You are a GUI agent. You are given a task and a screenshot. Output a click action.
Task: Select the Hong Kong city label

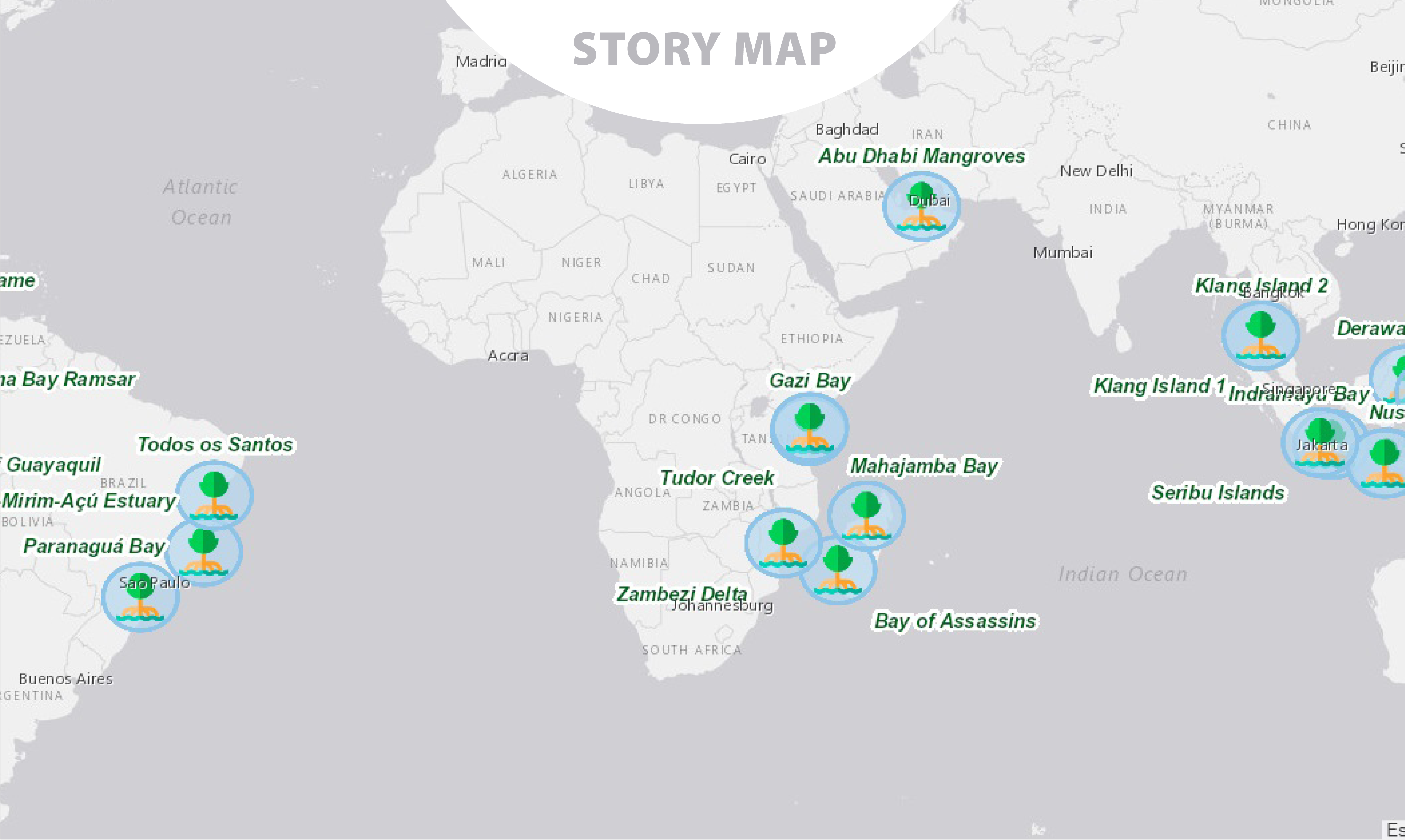tap(1371, 225)
